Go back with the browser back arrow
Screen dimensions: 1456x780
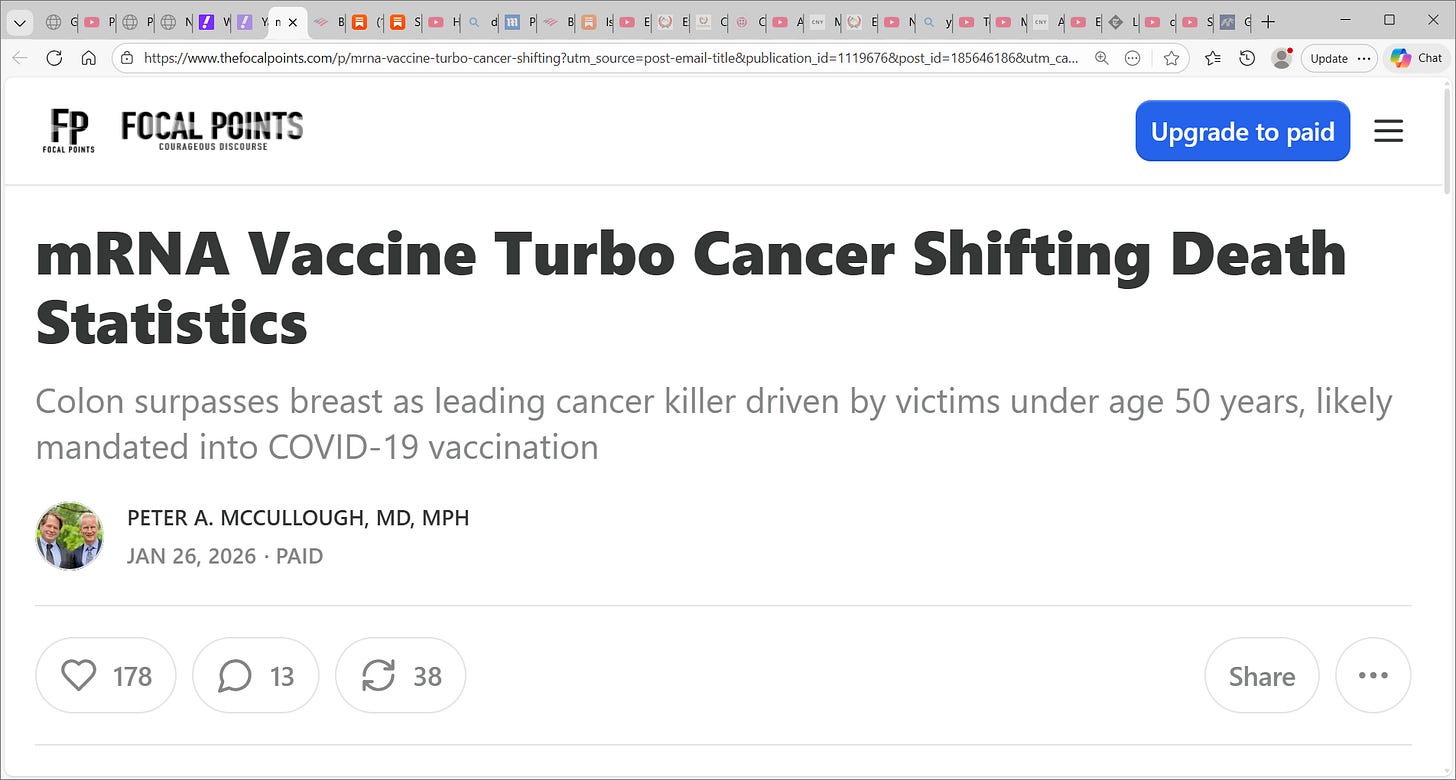20,58
